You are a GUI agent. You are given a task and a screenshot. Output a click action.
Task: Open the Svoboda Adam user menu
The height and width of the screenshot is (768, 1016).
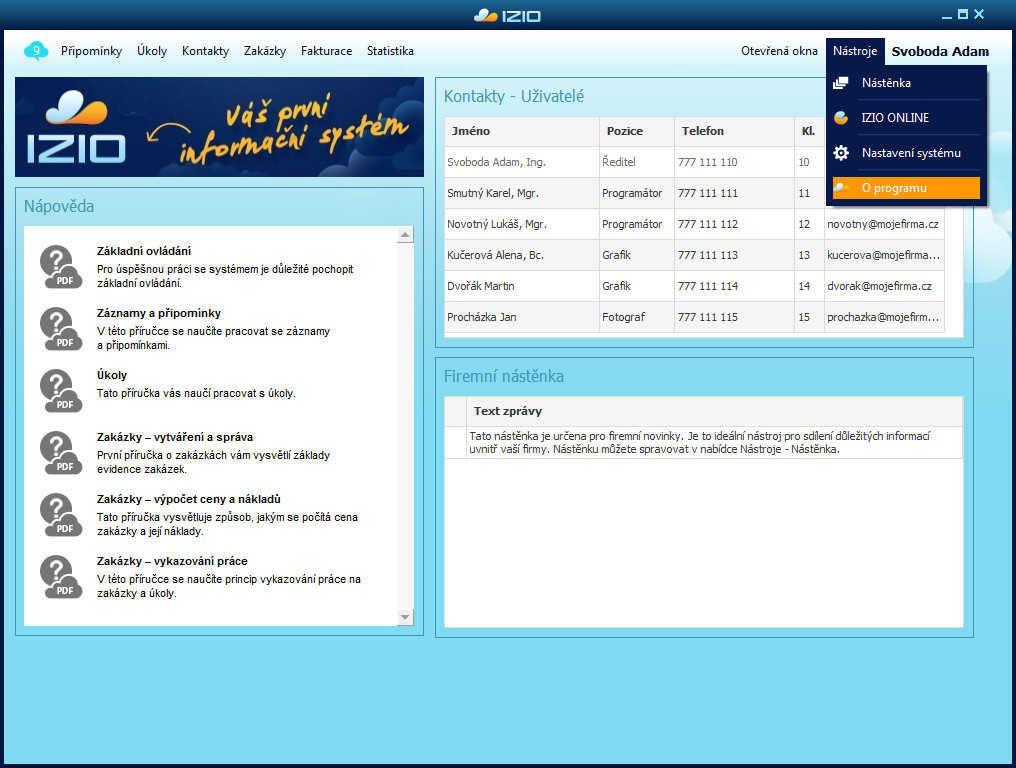pos(940,51)
